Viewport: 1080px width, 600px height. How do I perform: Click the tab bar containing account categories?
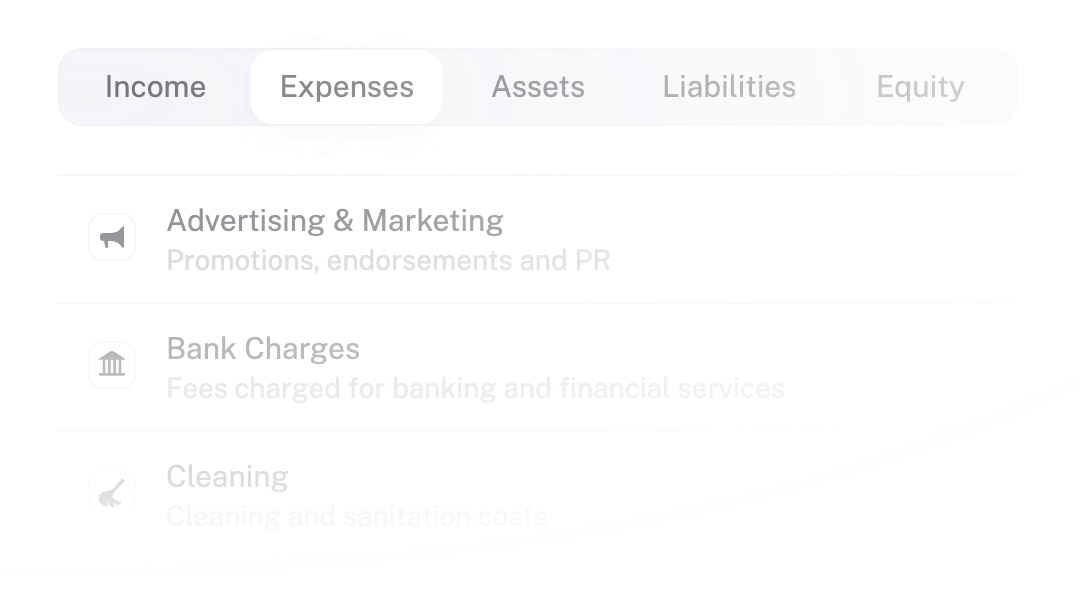[x=538, y=87]
